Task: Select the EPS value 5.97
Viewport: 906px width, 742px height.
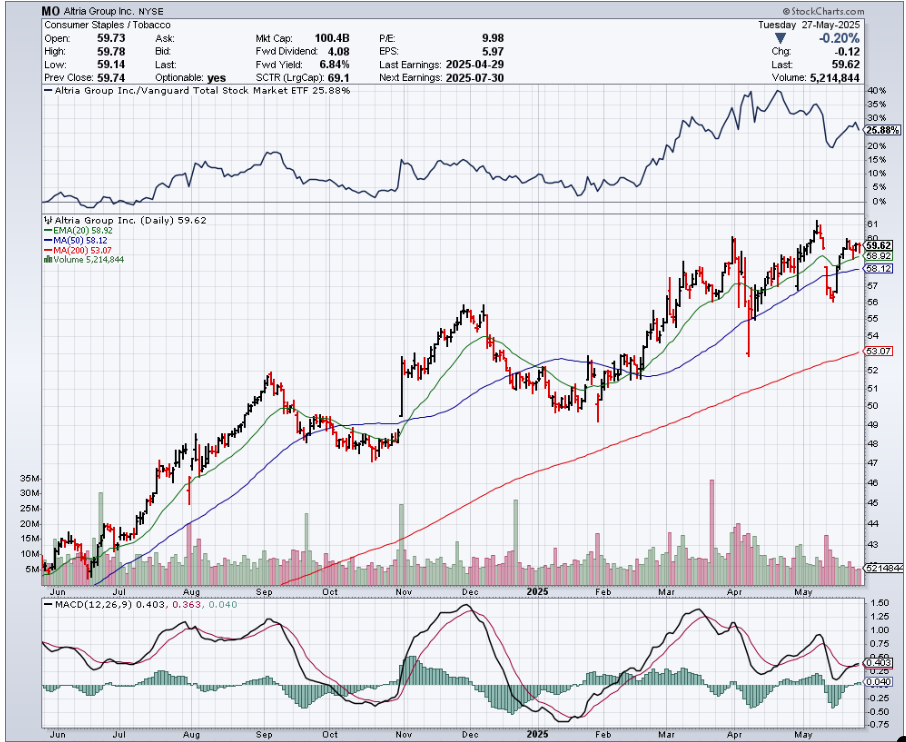Action: 493,51
